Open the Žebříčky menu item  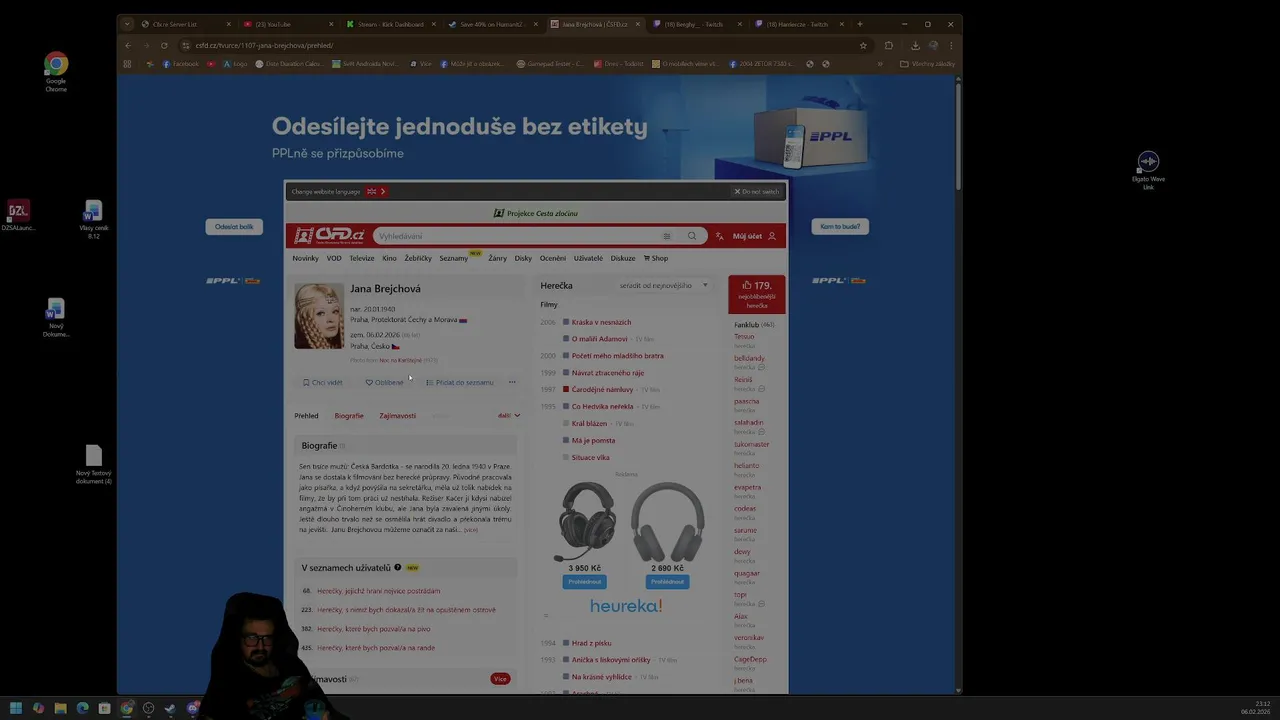pos(418,258)
